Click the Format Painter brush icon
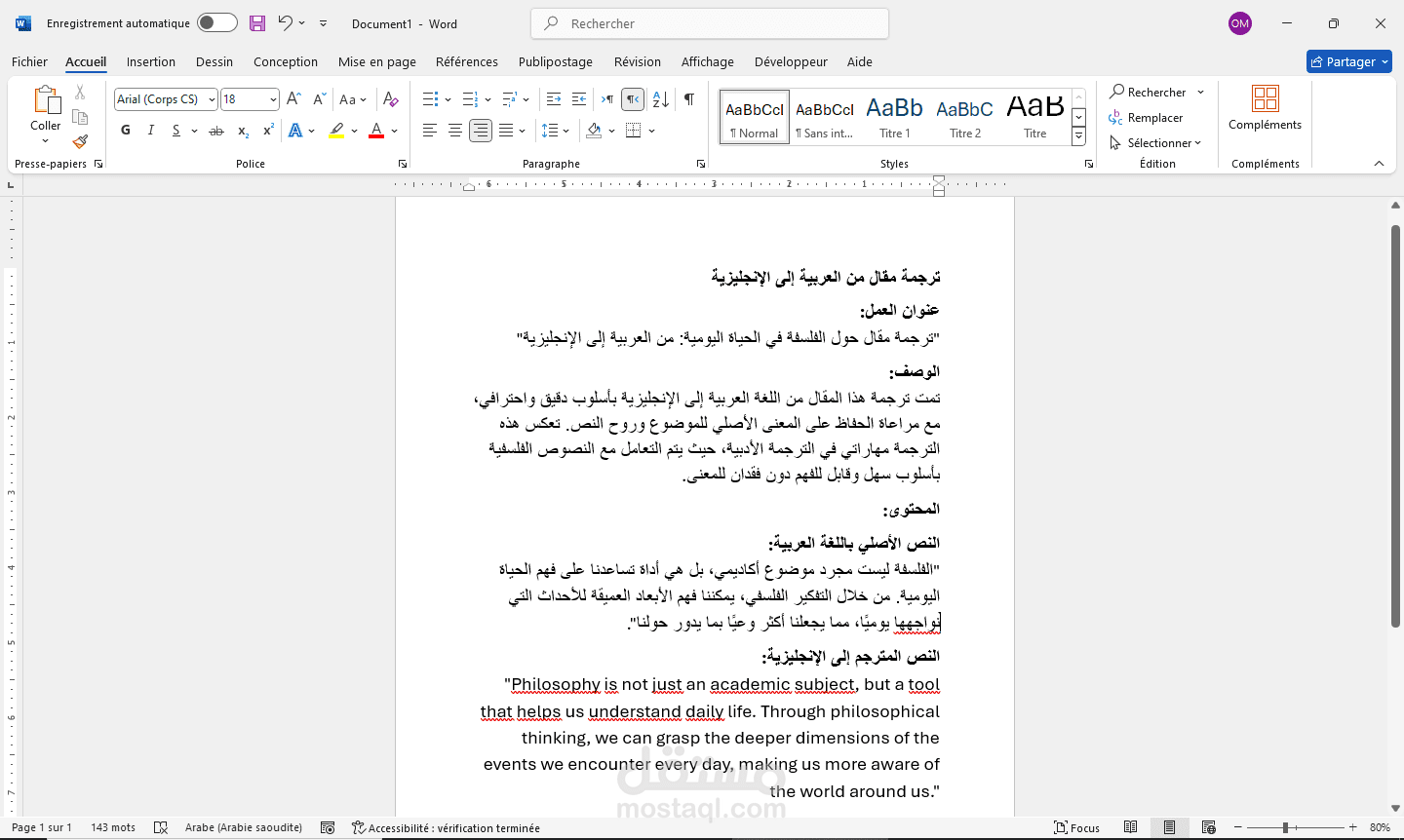Viewport: 1404px width, 840px height. point(80,141)
